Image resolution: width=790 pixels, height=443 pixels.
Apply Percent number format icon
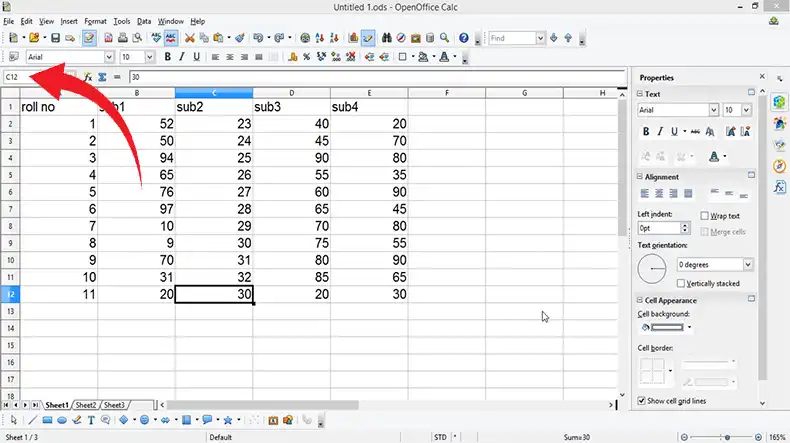[x=306, y=57]
